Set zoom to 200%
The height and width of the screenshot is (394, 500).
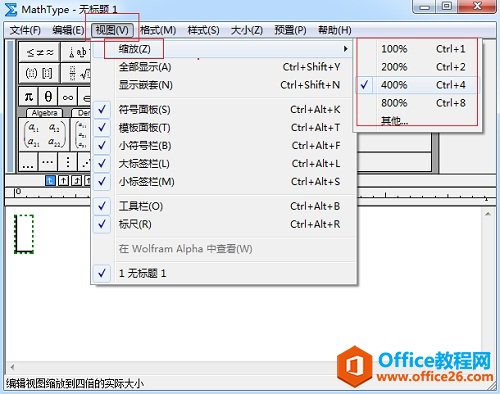tap(417, 67)
